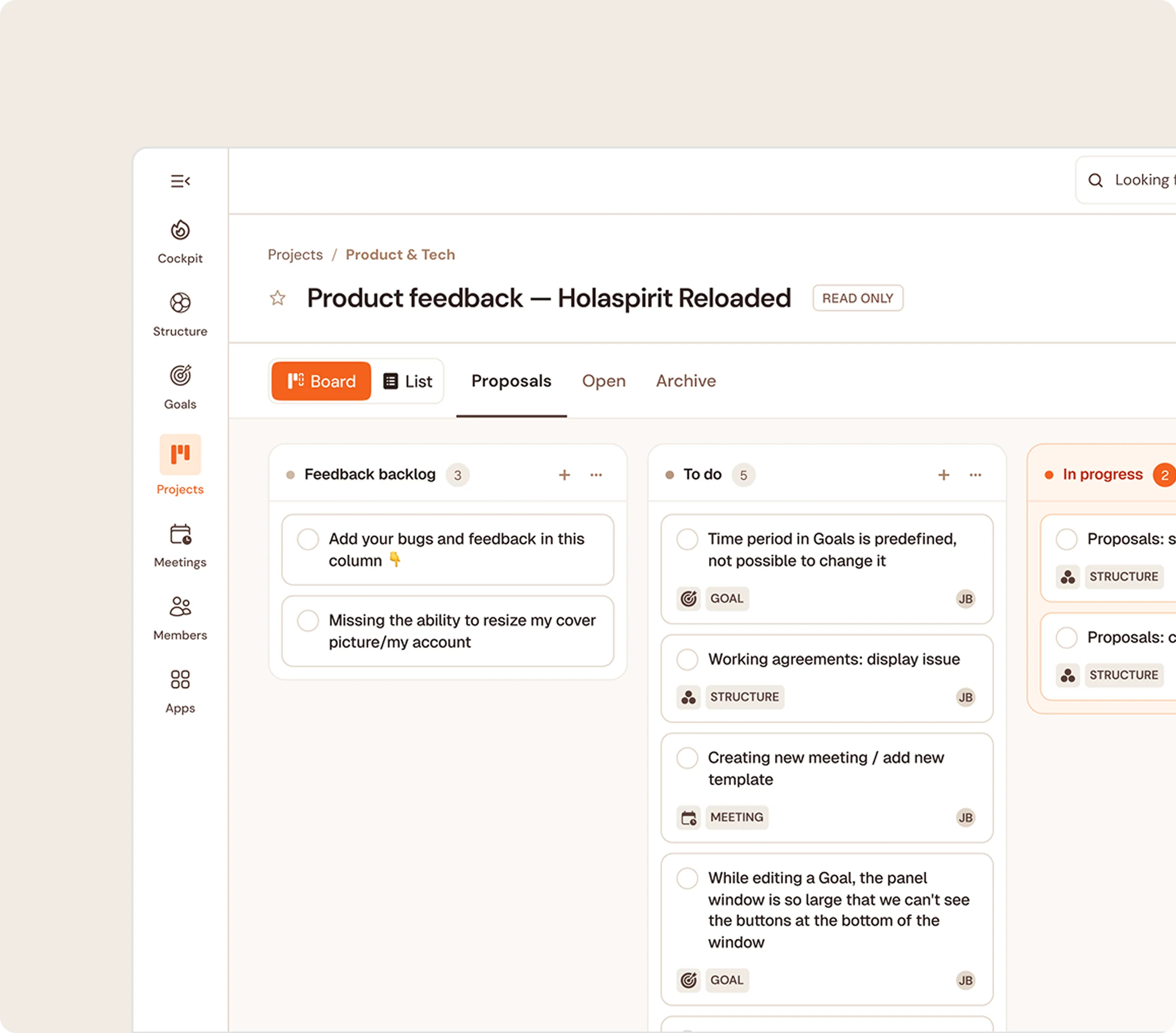Check off 'While editing a Goal' card
Viewport: 1176px width, 1033px height.
click(x=687, y=878)
